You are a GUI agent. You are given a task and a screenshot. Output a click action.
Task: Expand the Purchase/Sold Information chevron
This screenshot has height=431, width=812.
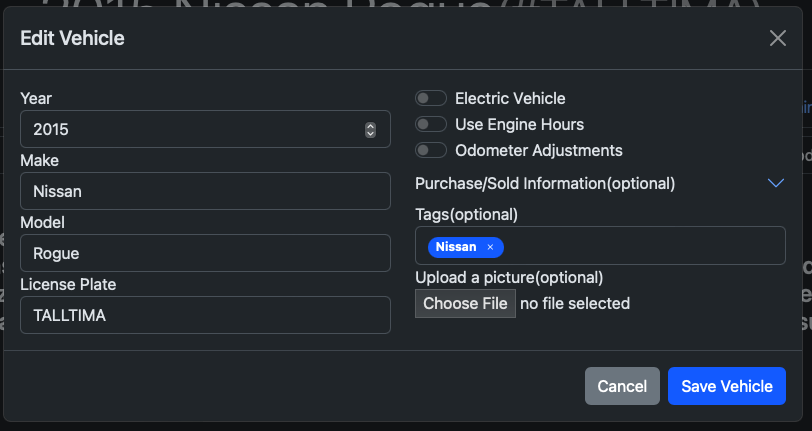(x=775, y=183)
